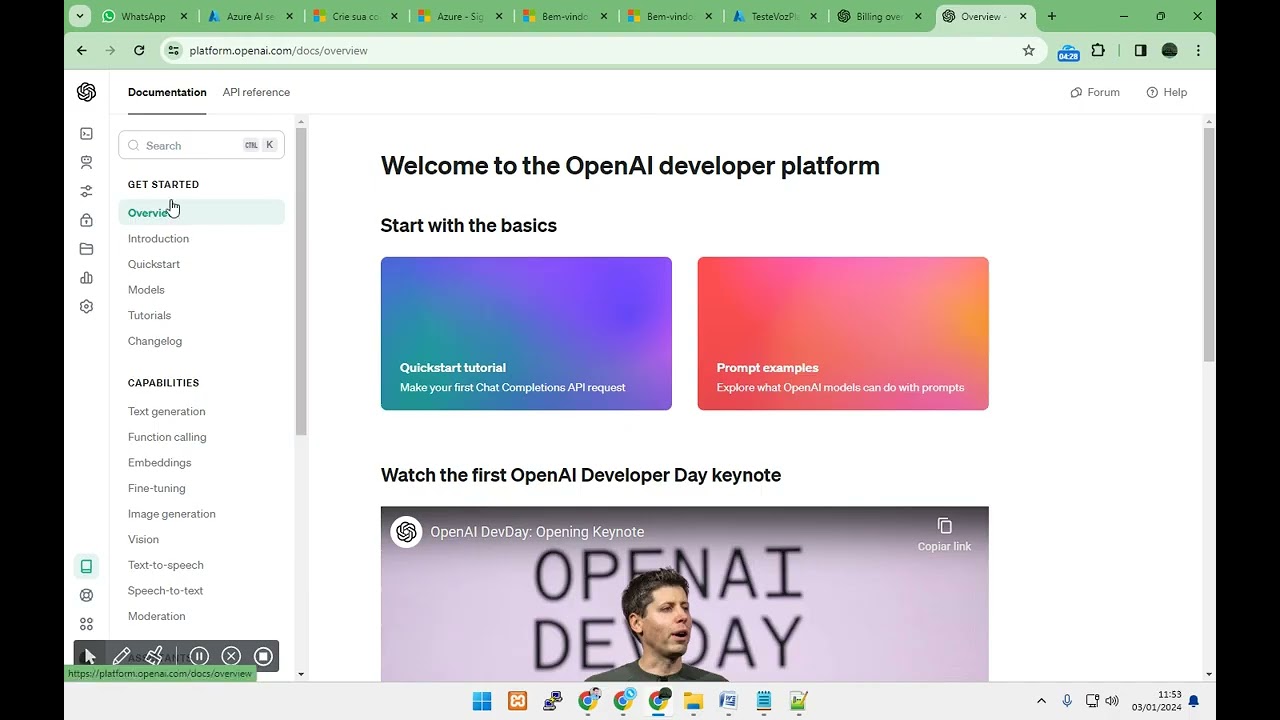Viewport: 1280px width, 720px height.
Task: Open the Tutorials docs page
Action: pyautogui.click(x=149, y=315)
